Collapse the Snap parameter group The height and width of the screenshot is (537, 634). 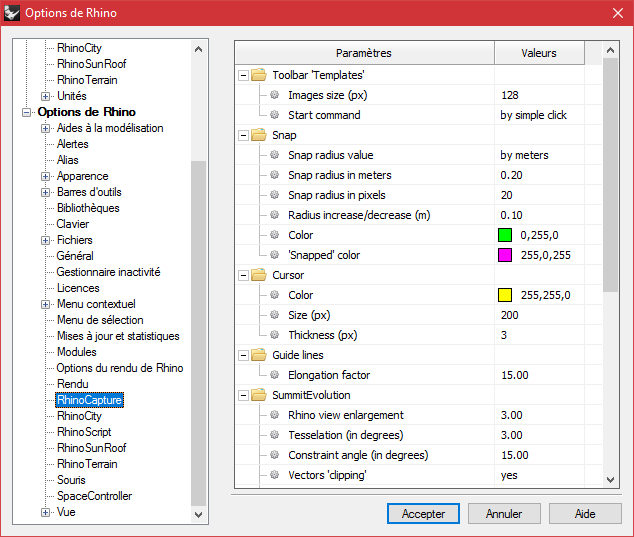(243, 135)
